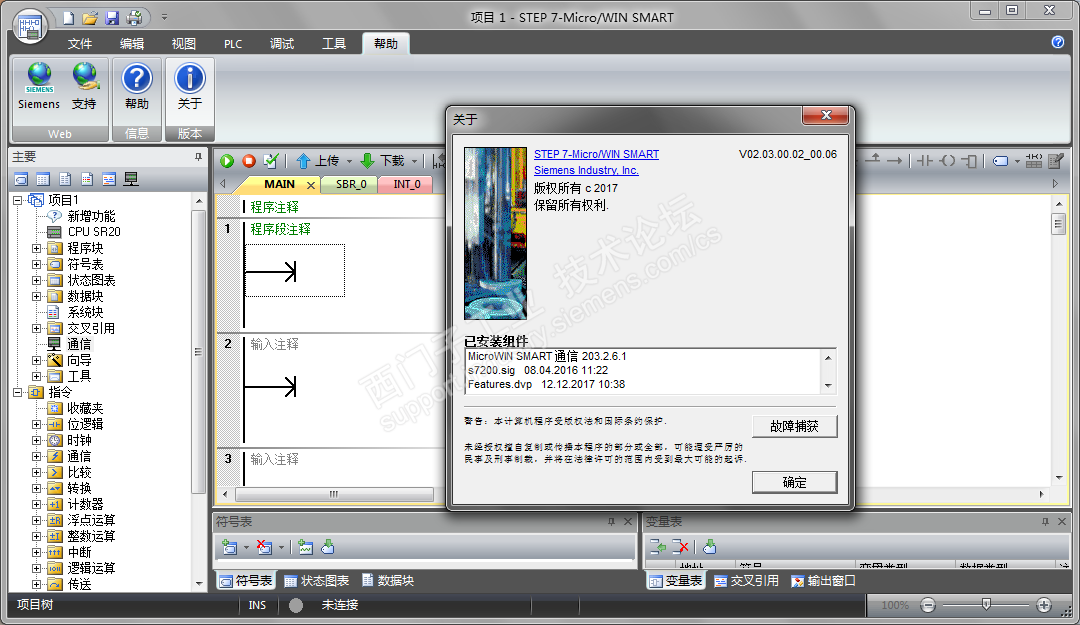Viewport: 1080px width, 625px height.
Task: Switch to the 输出窗口 bottom tab
Action: coord(823,581)
